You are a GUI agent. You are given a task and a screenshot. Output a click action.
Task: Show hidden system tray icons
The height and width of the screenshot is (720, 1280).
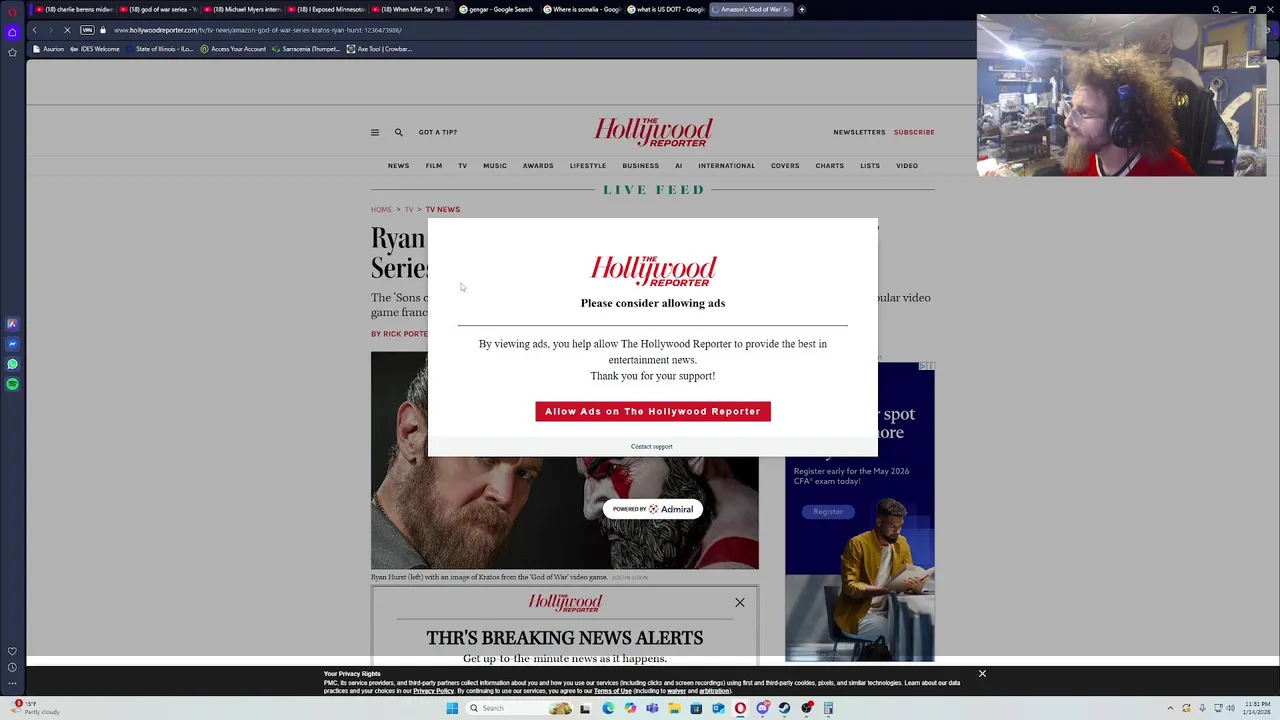(1172, 708)
